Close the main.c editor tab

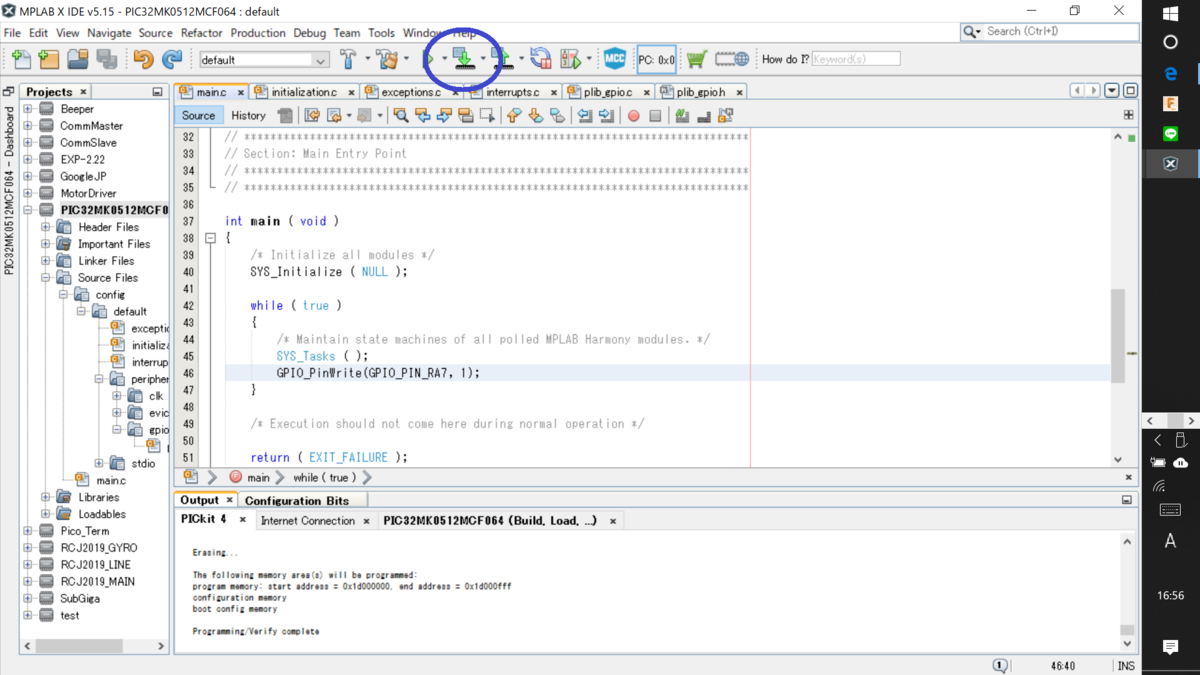pos(241,92)
